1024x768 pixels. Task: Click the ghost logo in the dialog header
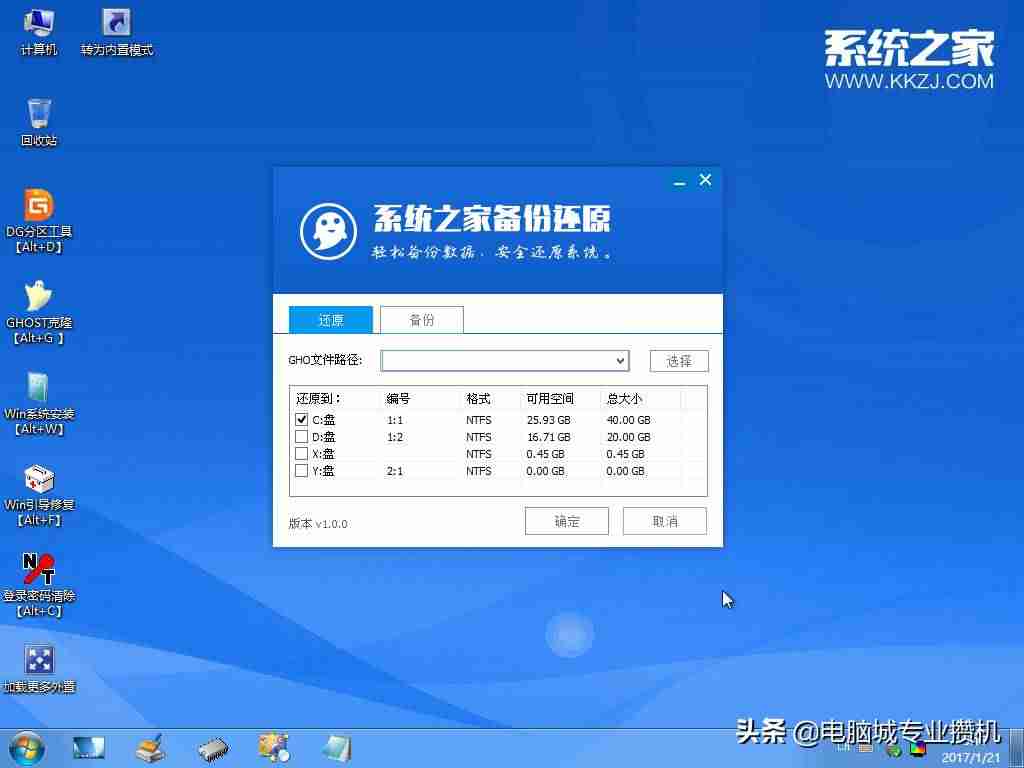point(328,231)
